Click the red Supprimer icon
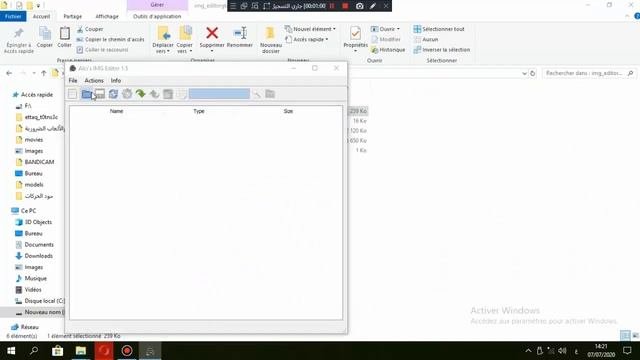Viewport: 640px width, 360px height. click(x=212, y=33)
